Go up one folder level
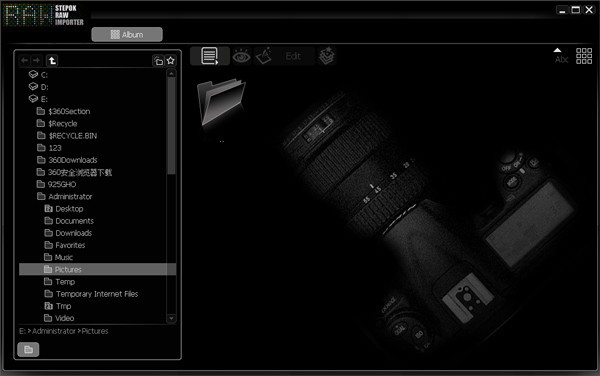This screenshot has height=376, width=600. [52, 60]
